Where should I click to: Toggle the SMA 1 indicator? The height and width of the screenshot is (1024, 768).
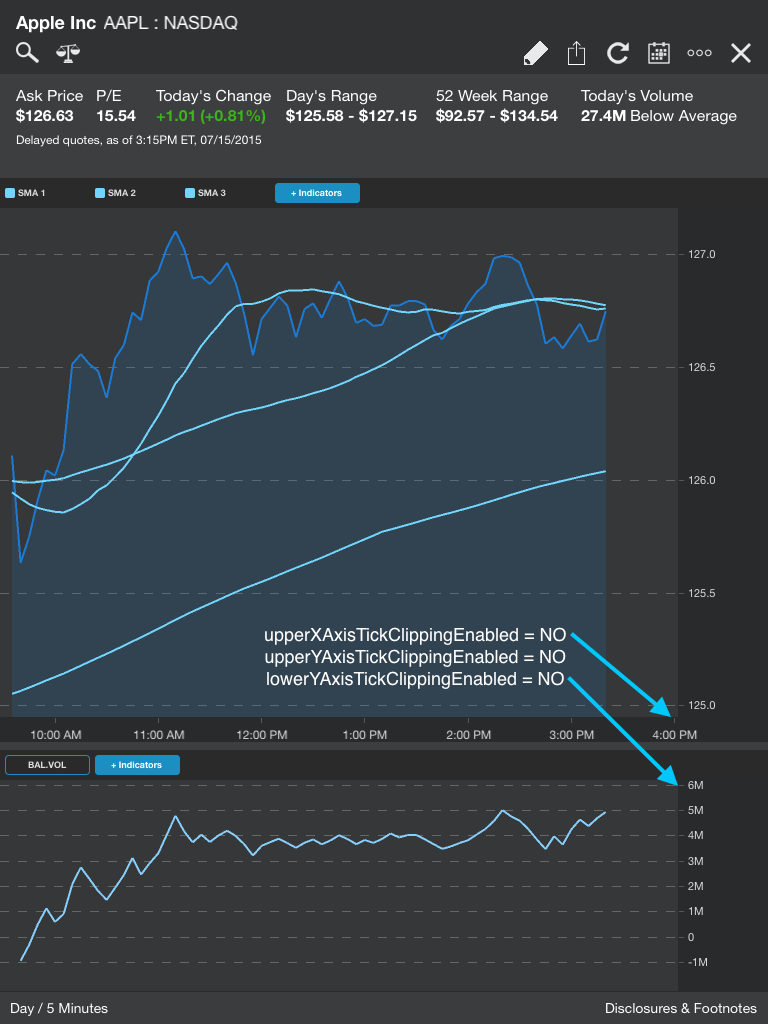25,193
